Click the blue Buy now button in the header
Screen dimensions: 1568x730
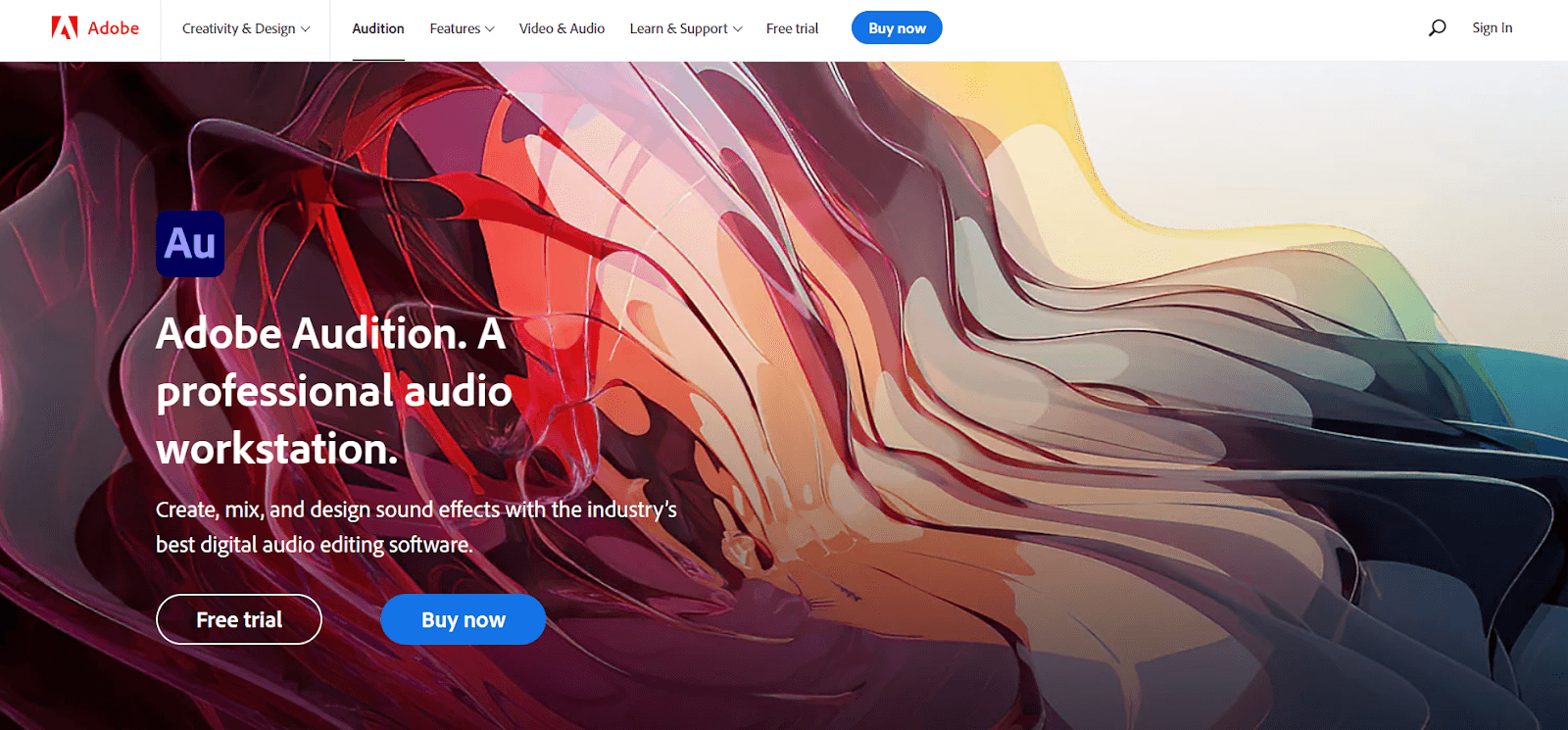click(897, 28)
